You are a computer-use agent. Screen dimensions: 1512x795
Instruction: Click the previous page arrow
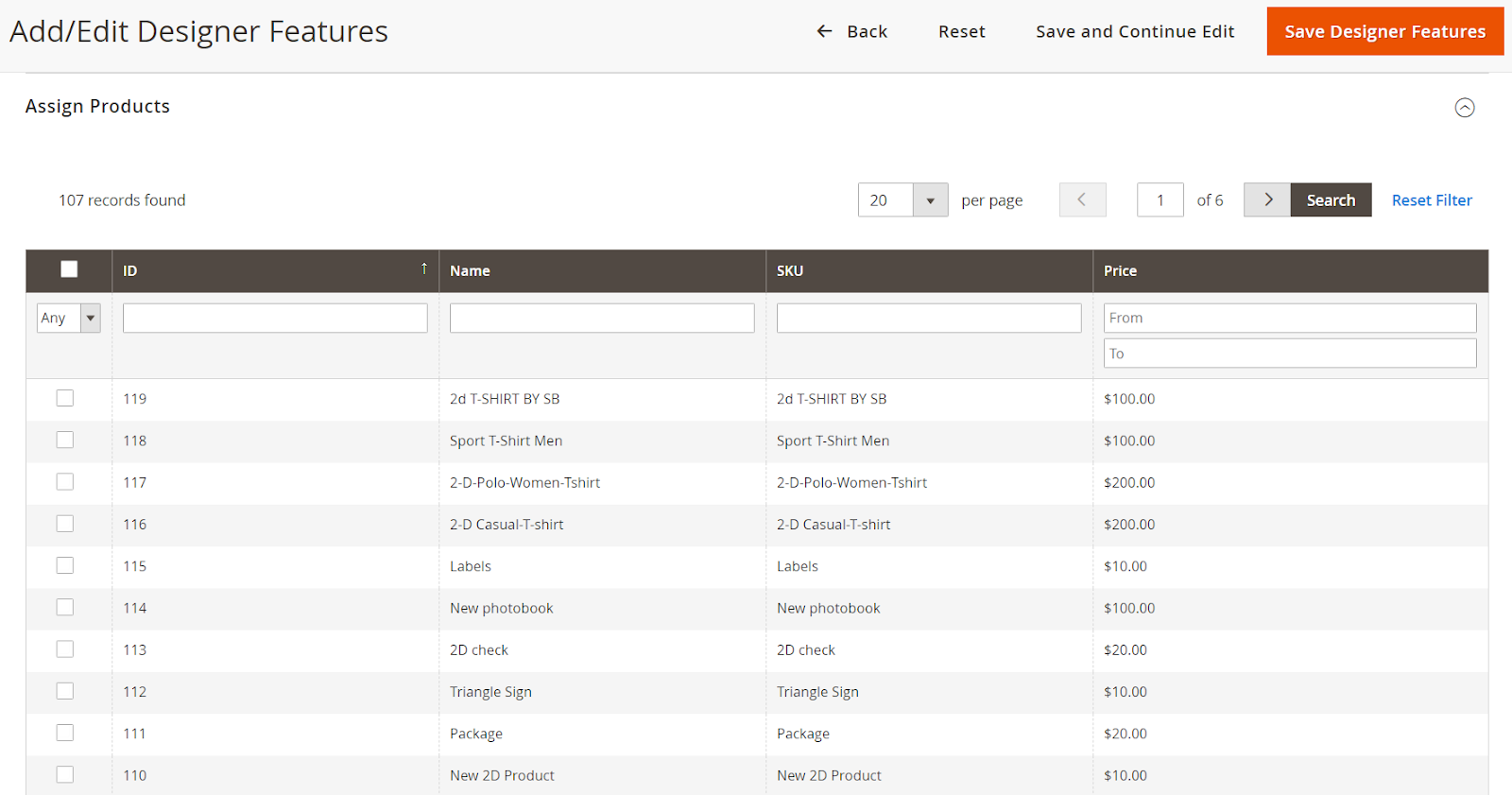1083,199
